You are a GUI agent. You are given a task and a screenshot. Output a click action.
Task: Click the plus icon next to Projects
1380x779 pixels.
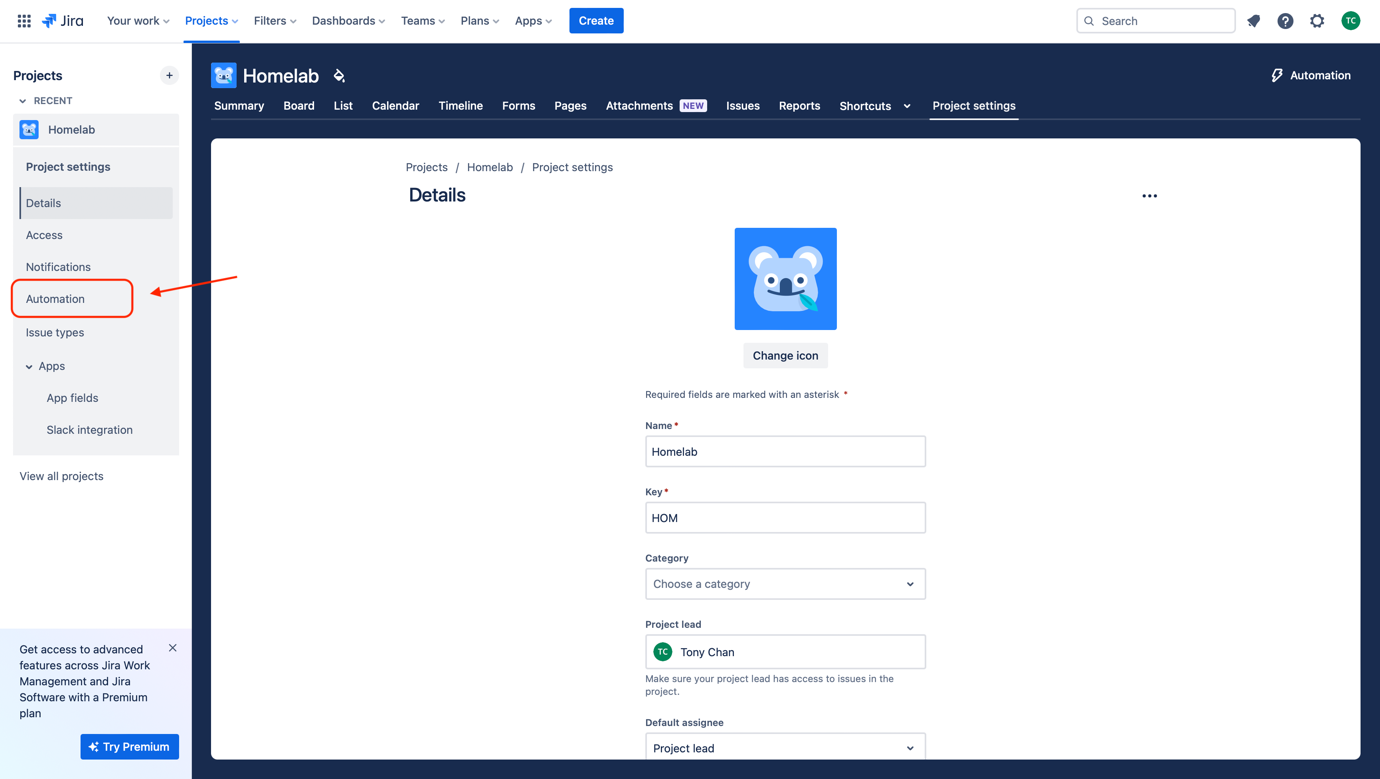point(169,75)
